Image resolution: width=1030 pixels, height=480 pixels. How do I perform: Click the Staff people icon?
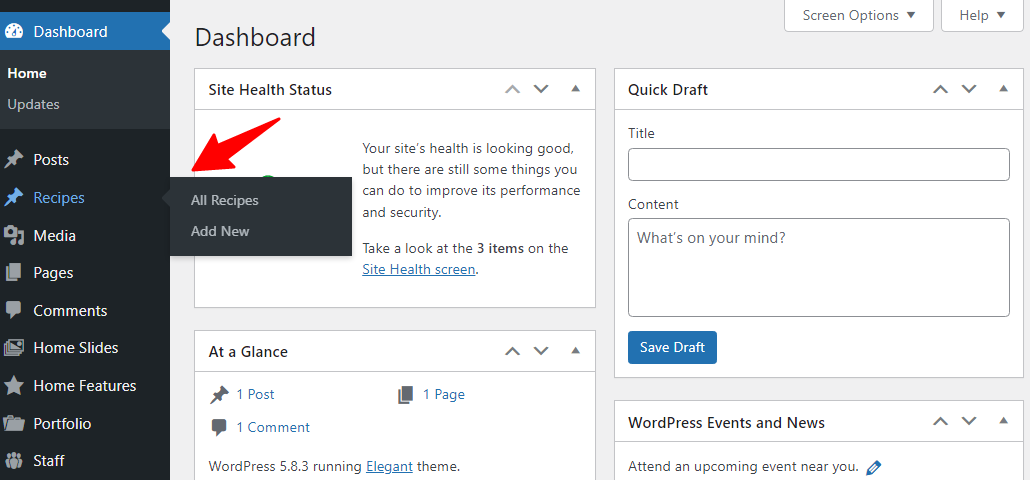coord(14,460)
